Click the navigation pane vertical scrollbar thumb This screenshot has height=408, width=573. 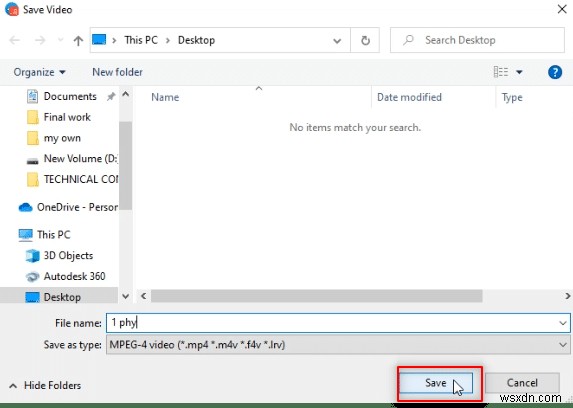pos(125,166)
